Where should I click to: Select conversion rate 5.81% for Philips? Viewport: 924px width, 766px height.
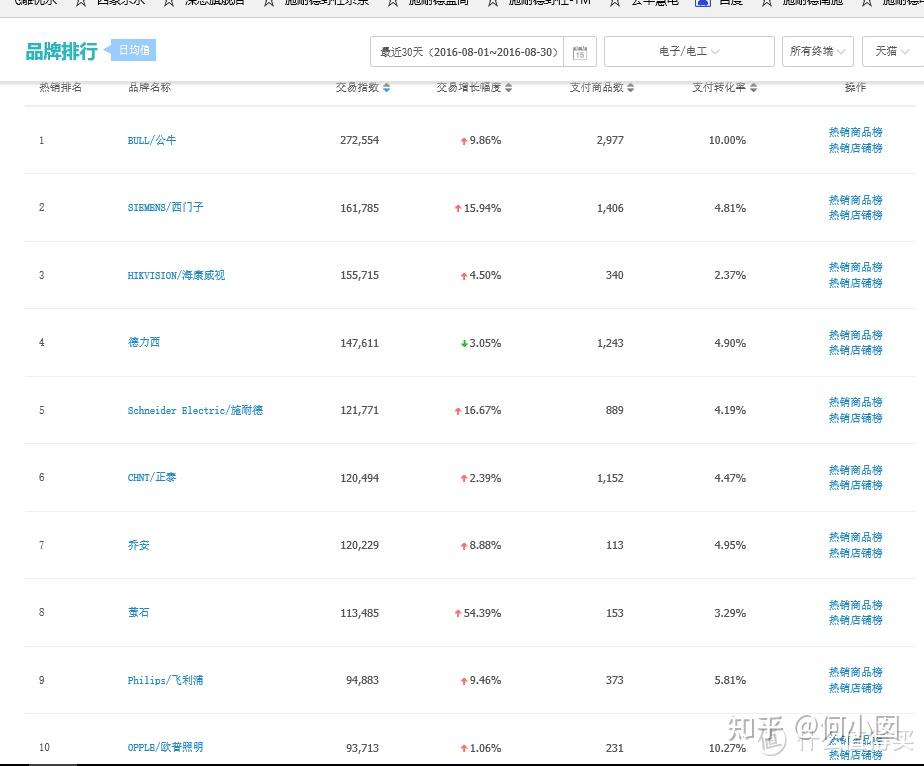pyautogui.click(x=730, y=680)
